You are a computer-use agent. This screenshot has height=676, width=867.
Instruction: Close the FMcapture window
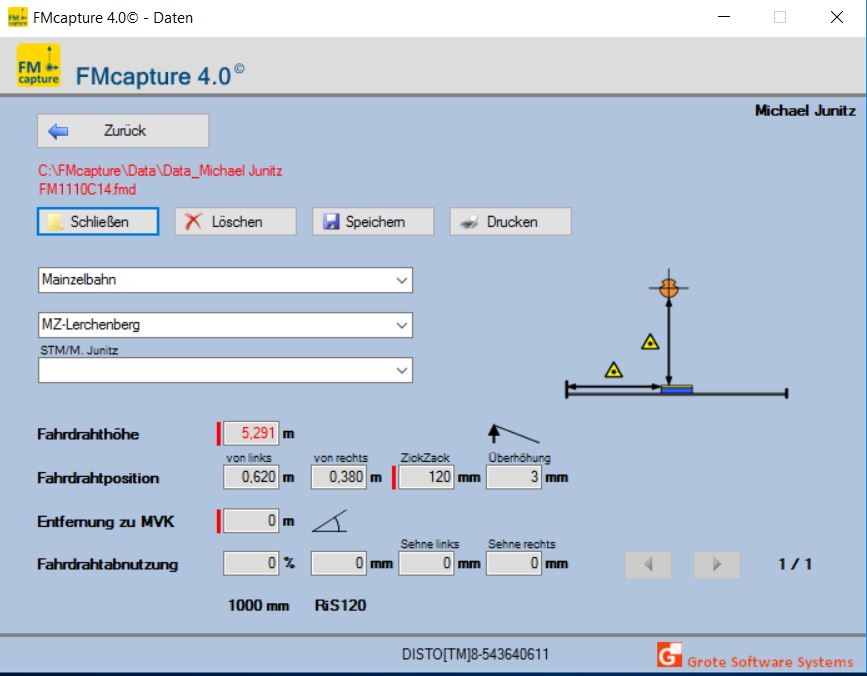[837, 17]
